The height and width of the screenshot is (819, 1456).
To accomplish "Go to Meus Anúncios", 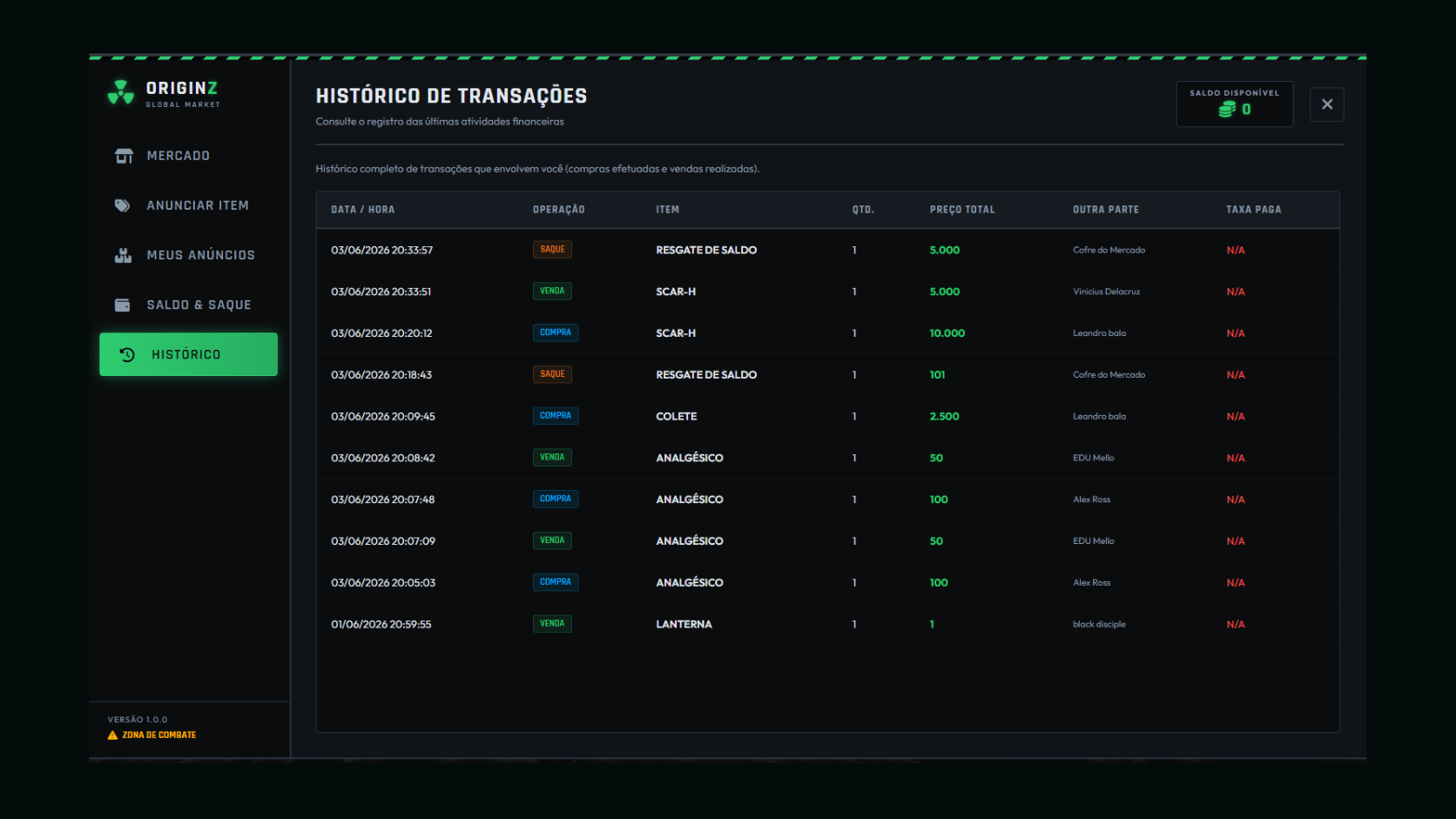I will click(x=188, y=255).
